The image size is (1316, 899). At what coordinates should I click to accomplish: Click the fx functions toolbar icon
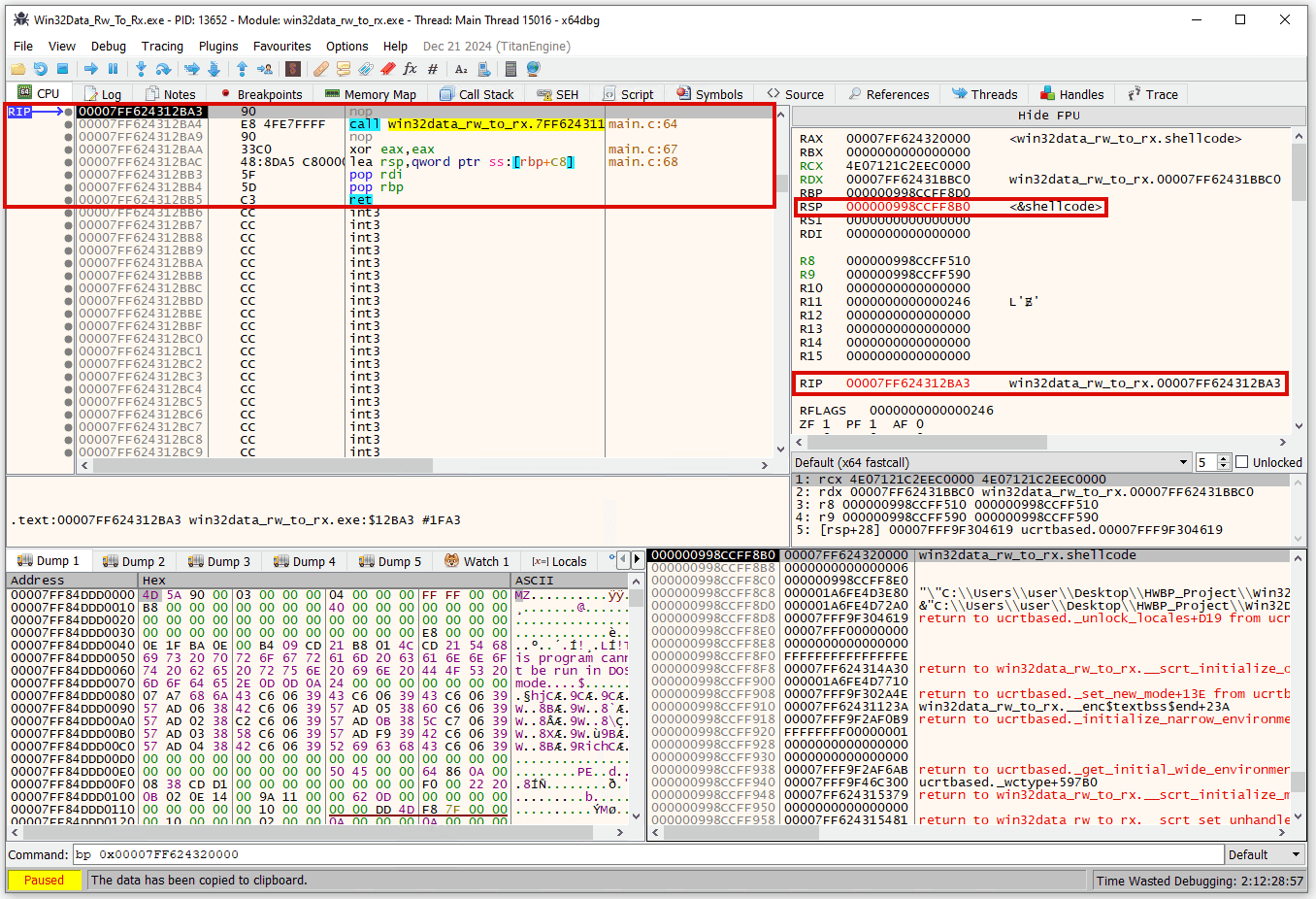click(x=410, y=69)
